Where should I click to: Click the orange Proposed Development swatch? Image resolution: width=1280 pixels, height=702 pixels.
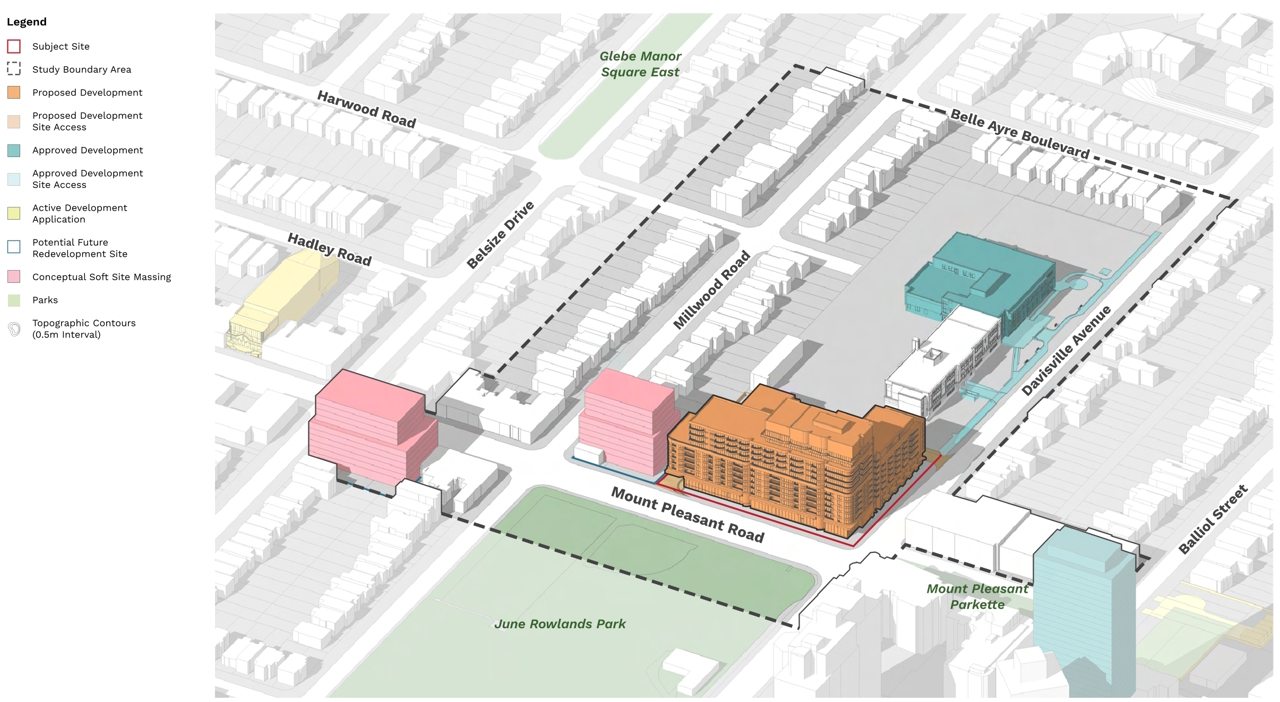(14, 92)
